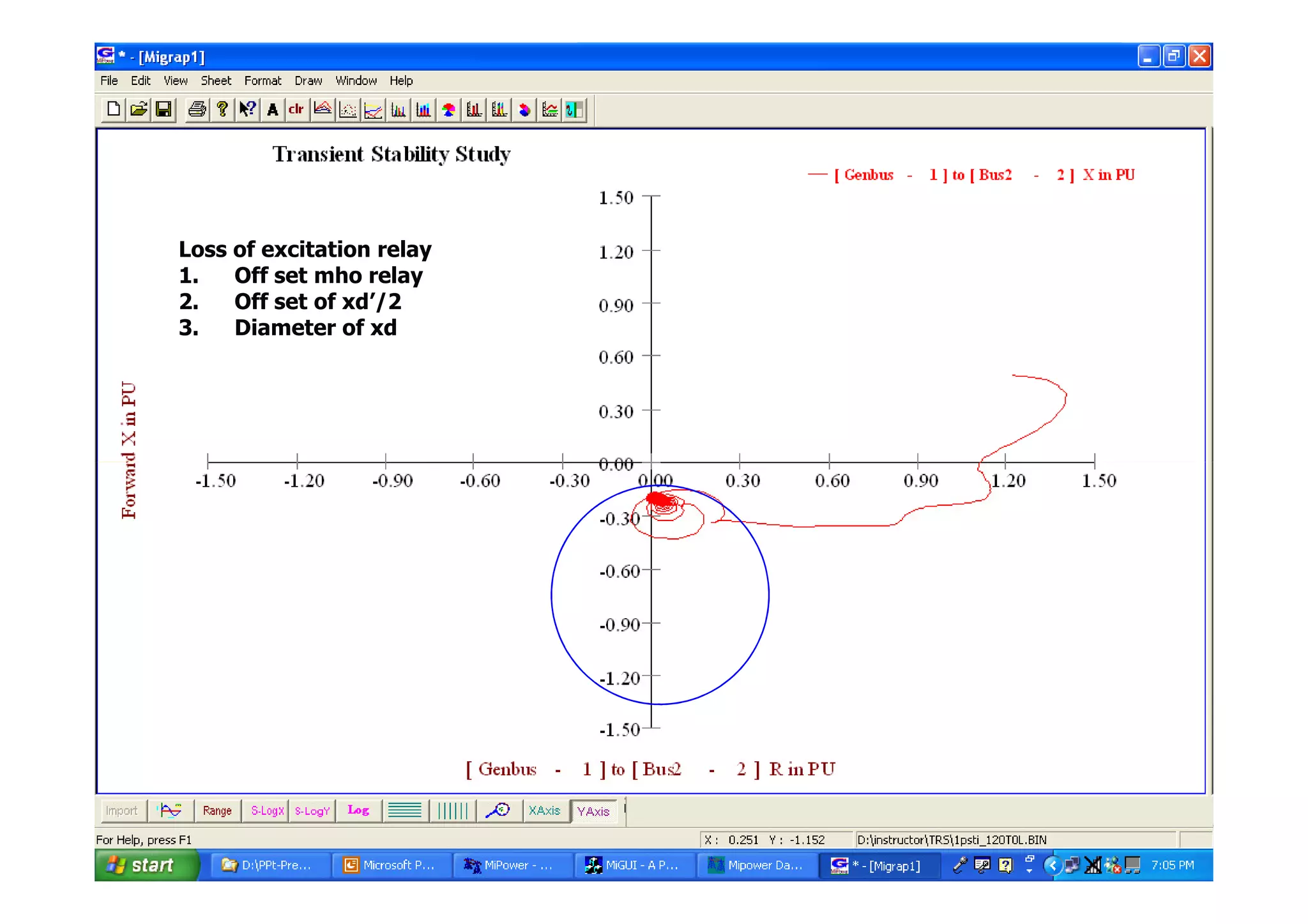Image resolution: width=1308 pixels, height=924 pixels.
Task: Open the Format menu
Action: pyautogui.click(x=262, y=80)
